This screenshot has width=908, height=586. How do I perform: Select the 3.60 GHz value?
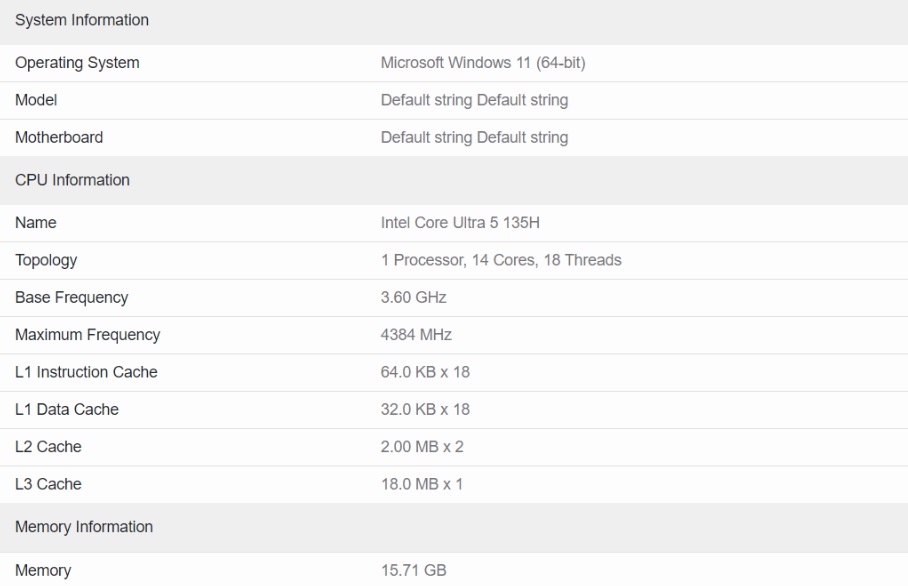coord(413,298)
